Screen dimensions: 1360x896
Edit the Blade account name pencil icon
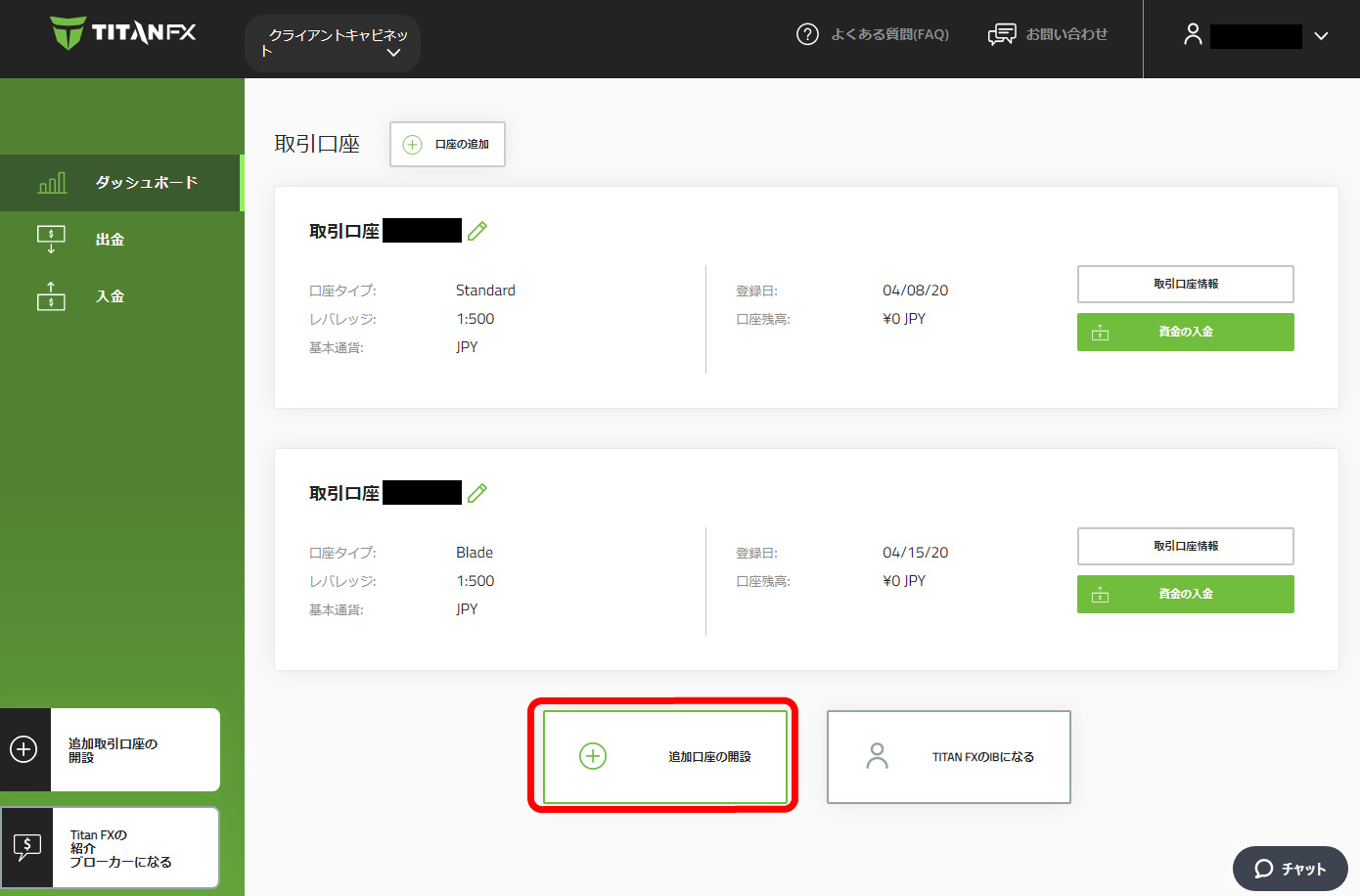coord(477,493)
